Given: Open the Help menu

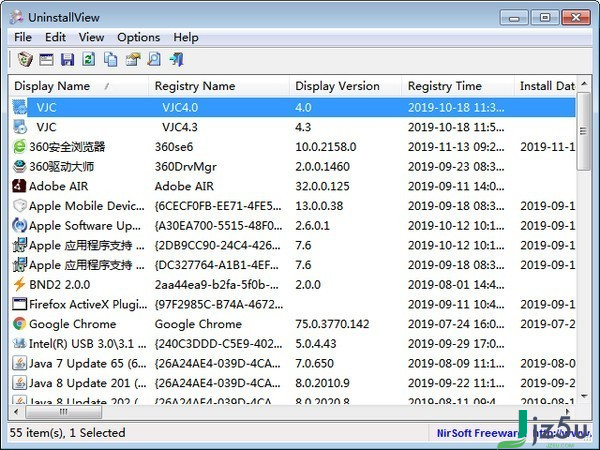Looking at the screenshot, I should pos(186,38).
